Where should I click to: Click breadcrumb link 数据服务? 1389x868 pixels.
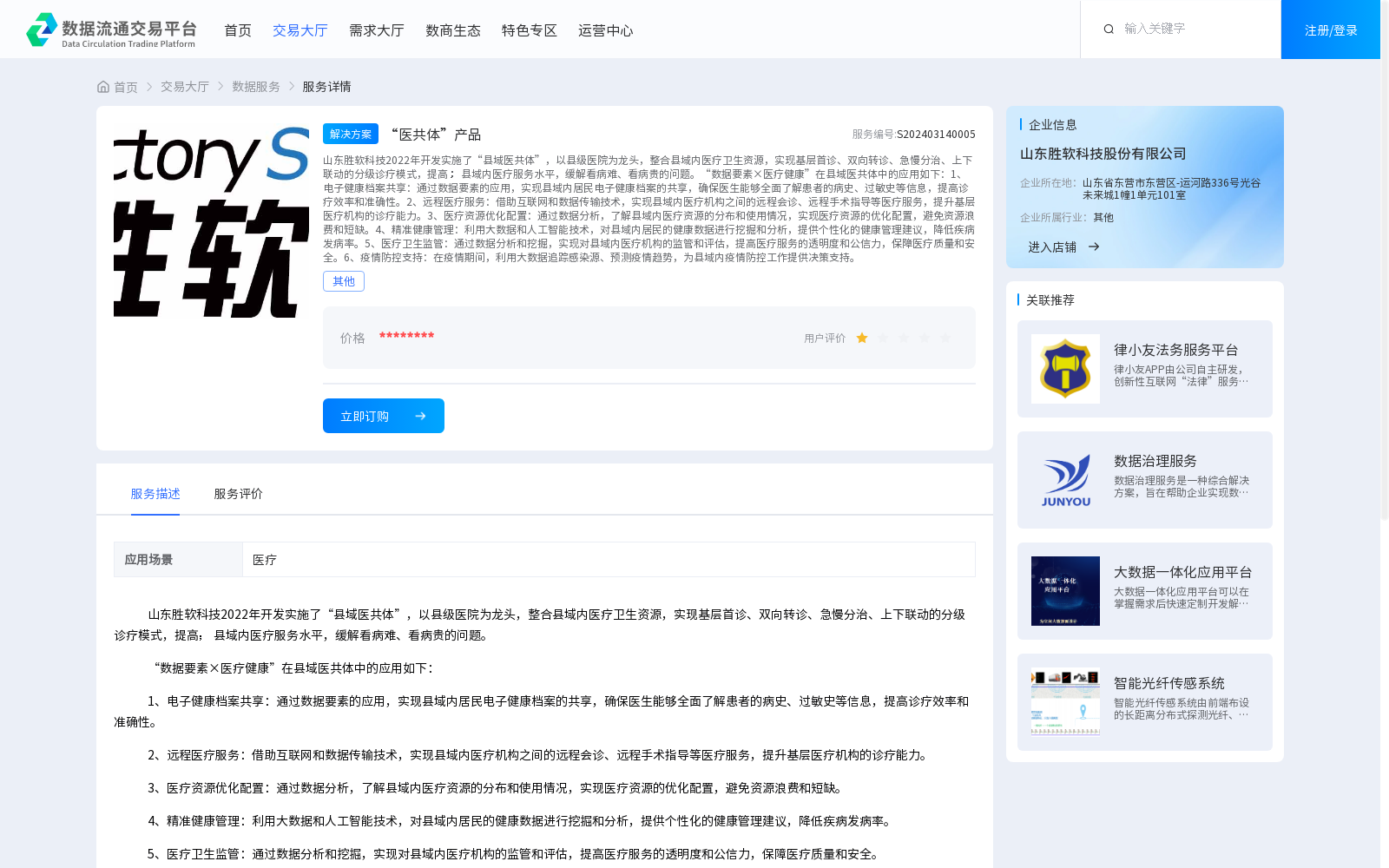tap(256, 87)
